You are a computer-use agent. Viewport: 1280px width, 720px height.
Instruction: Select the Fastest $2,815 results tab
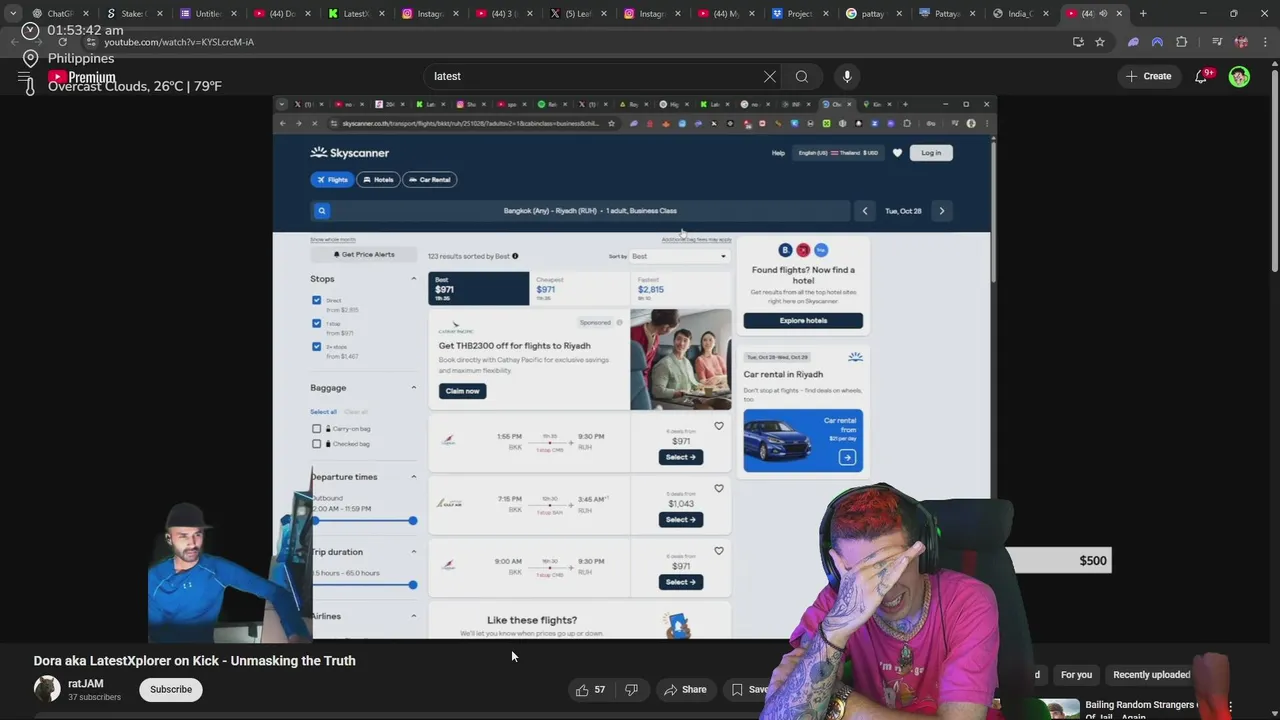tap(681, 289)
